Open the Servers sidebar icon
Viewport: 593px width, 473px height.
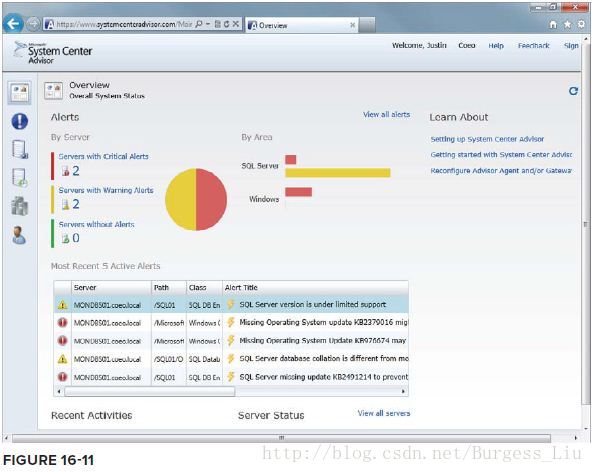[20, 150]
